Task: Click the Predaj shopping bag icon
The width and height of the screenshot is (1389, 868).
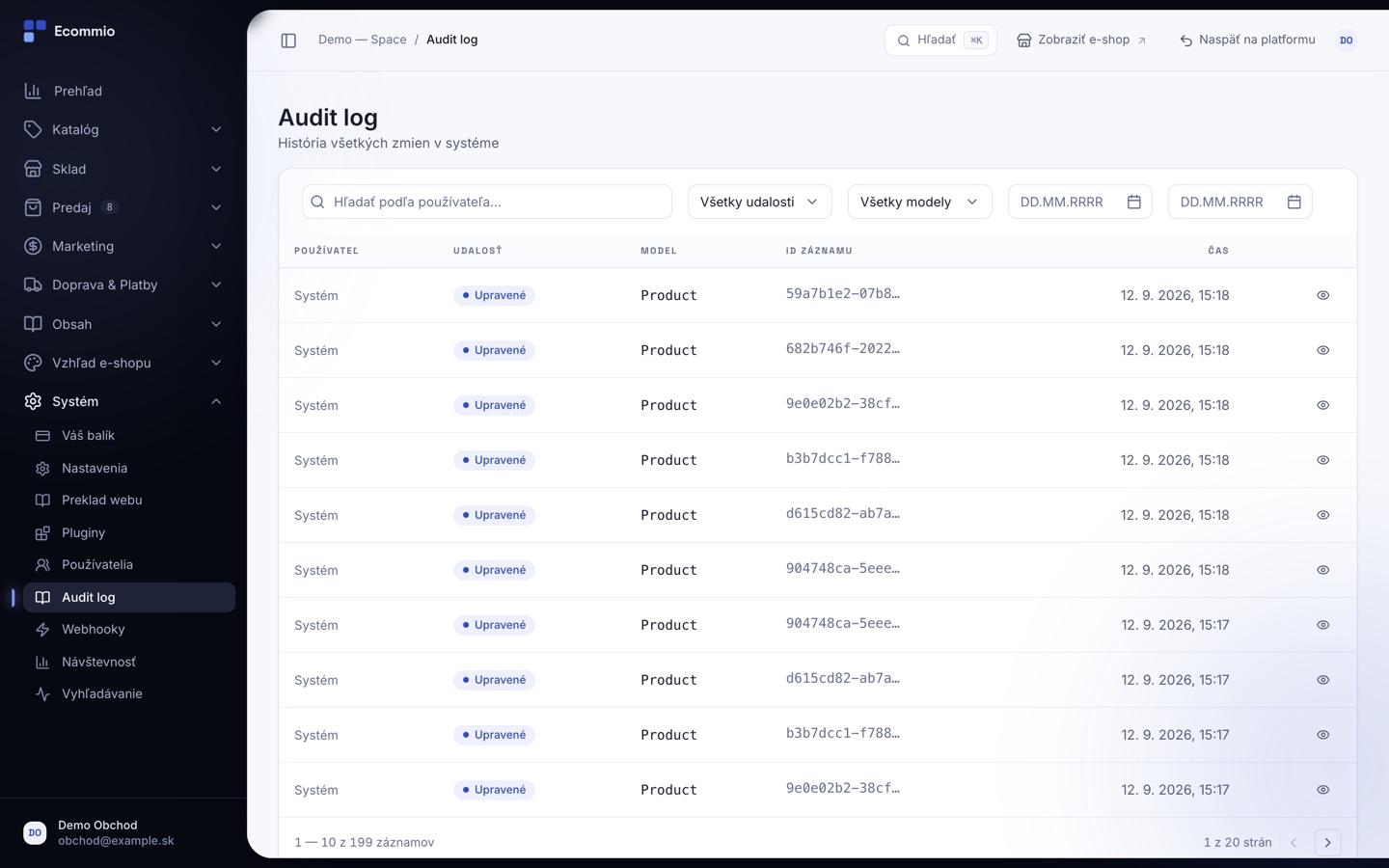Action: 33,207
